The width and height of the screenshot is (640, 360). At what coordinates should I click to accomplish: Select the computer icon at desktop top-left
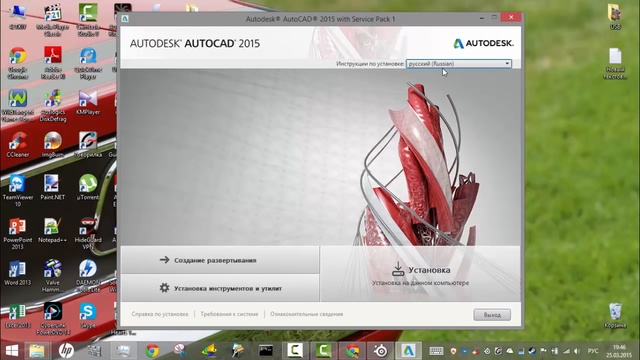pos(18,16)
